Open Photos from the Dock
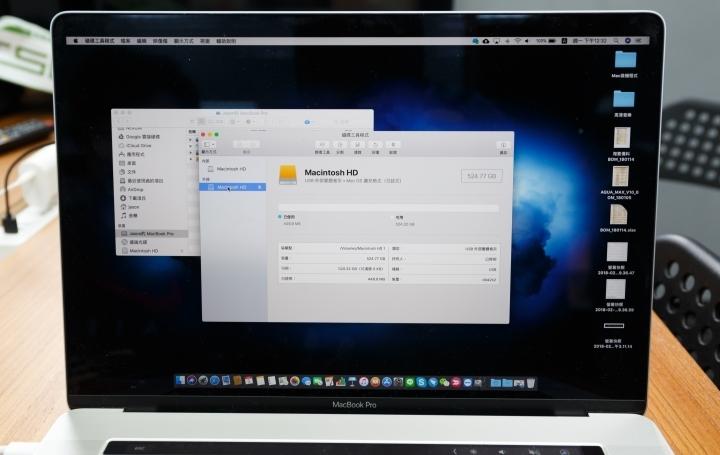The height and width of the screenshot is (455, 720). coord(295,381)
